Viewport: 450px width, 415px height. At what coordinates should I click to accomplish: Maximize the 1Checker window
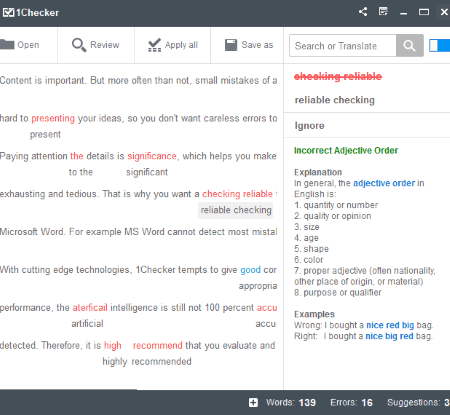[424, 12]
